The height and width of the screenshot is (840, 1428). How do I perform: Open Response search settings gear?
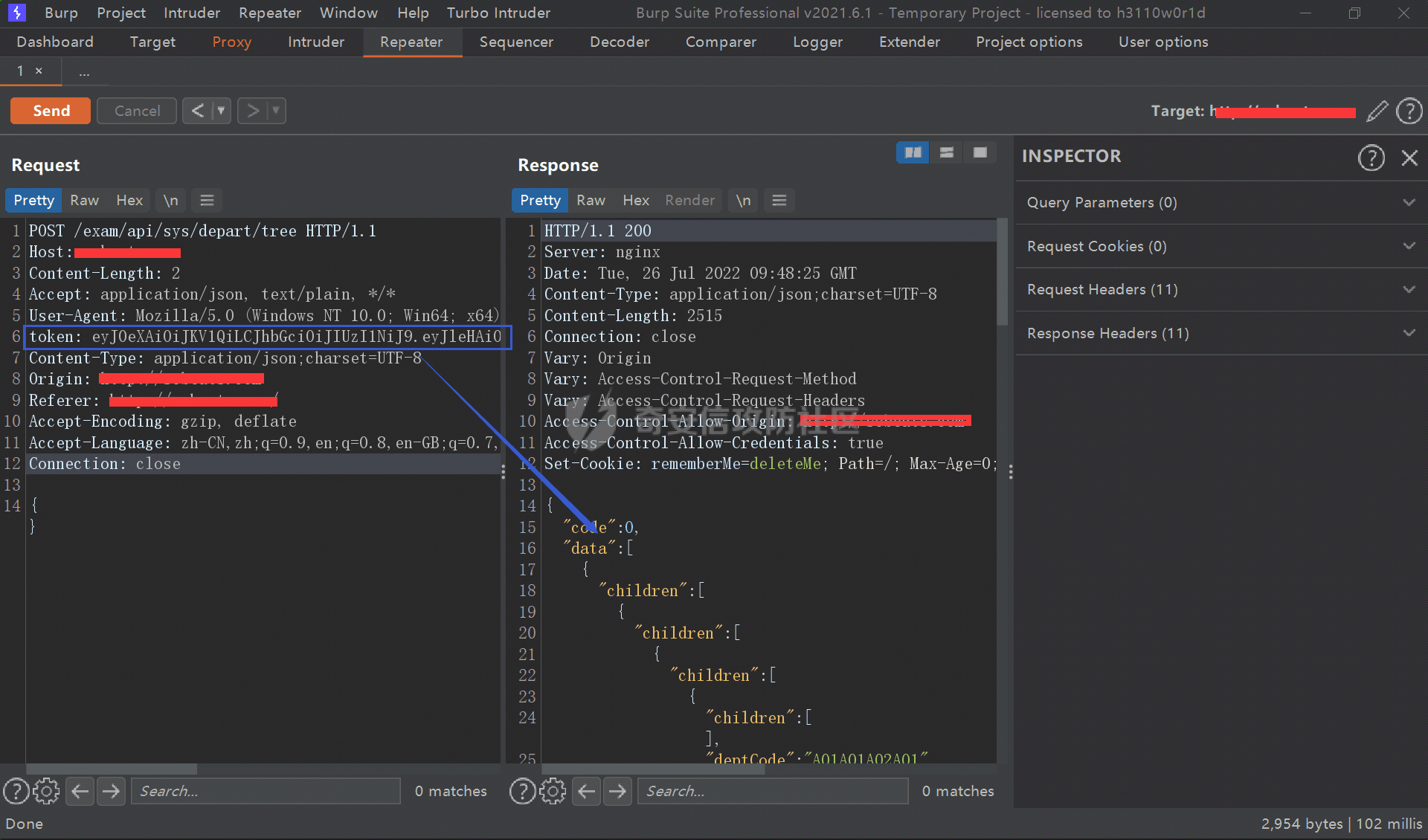(x=553, y=791)
